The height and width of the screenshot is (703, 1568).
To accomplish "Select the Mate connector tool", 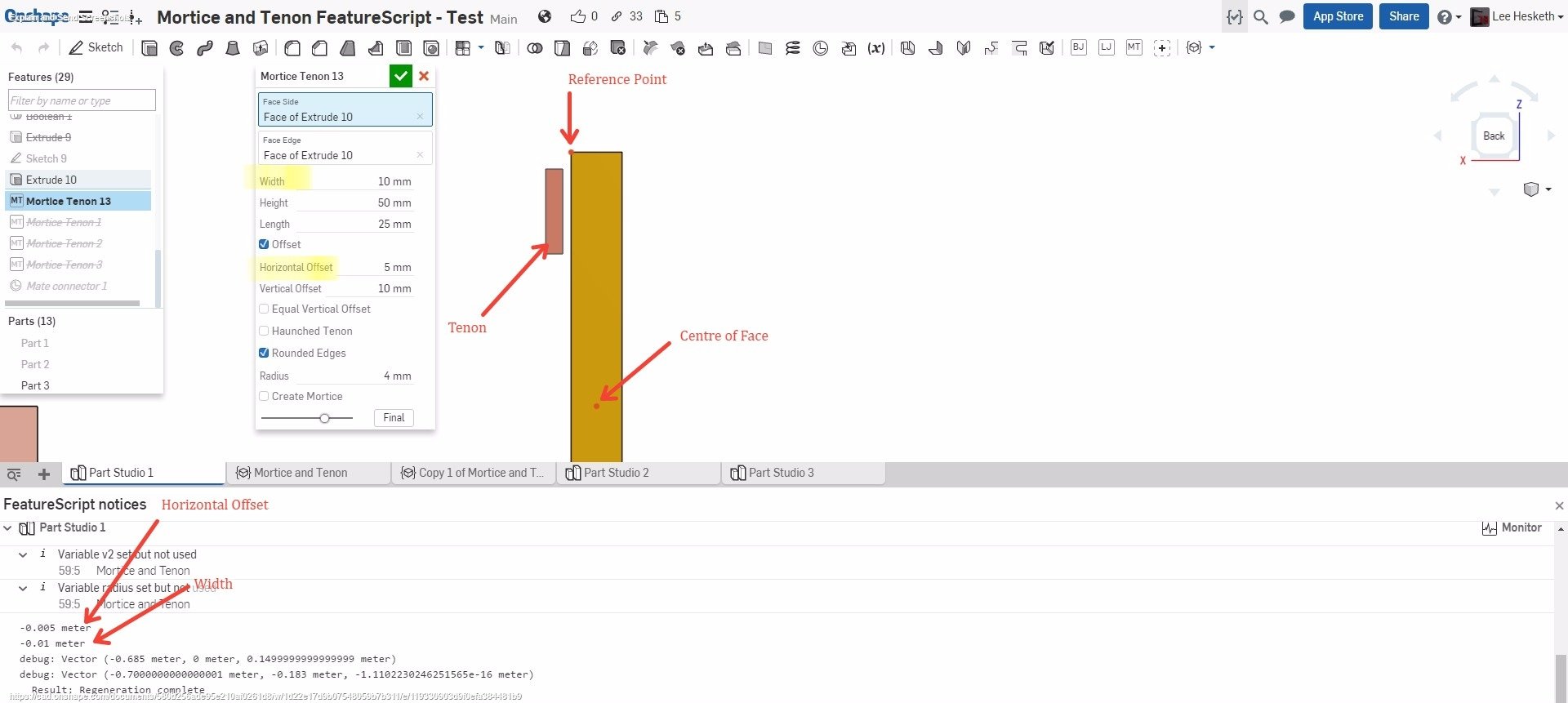I will click(821, 48).
